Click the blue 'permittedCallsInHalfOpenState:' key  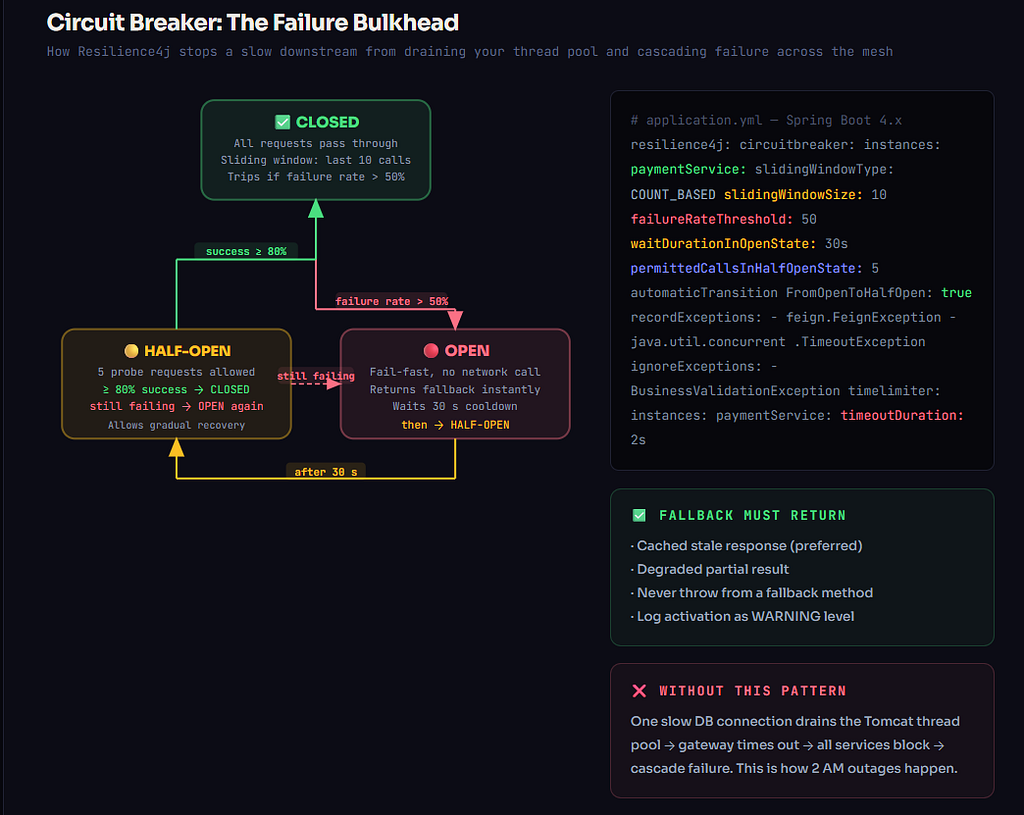(746, 268)
